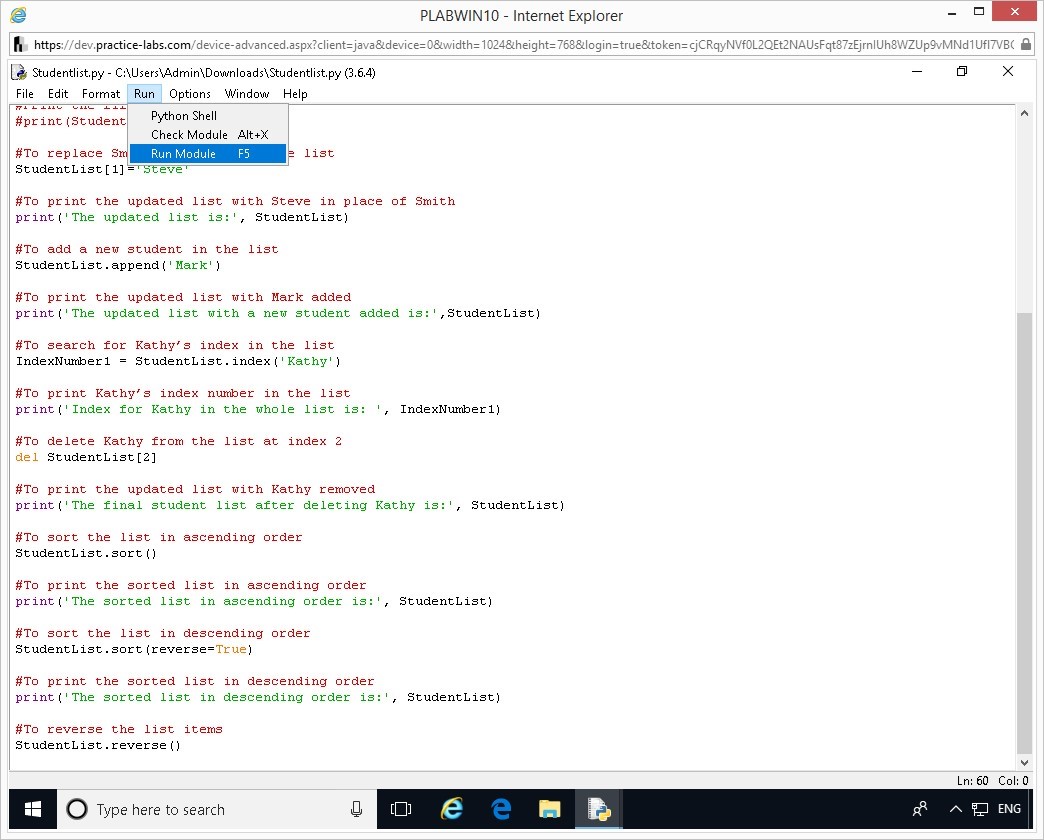Click the Python IDLE taskbar icon
This screenshot has height=840, width=1044.
coord(599,809)
